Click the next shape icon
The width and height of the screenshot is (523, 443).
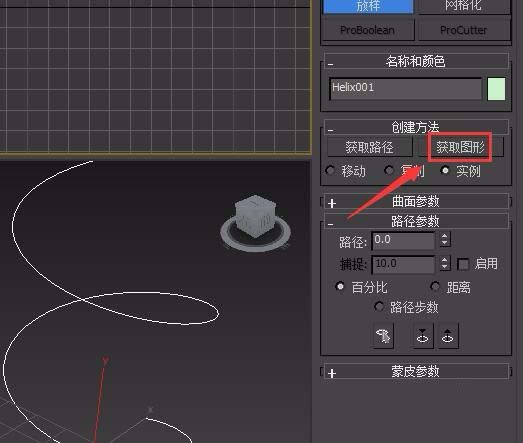click(x=448, y=336)
